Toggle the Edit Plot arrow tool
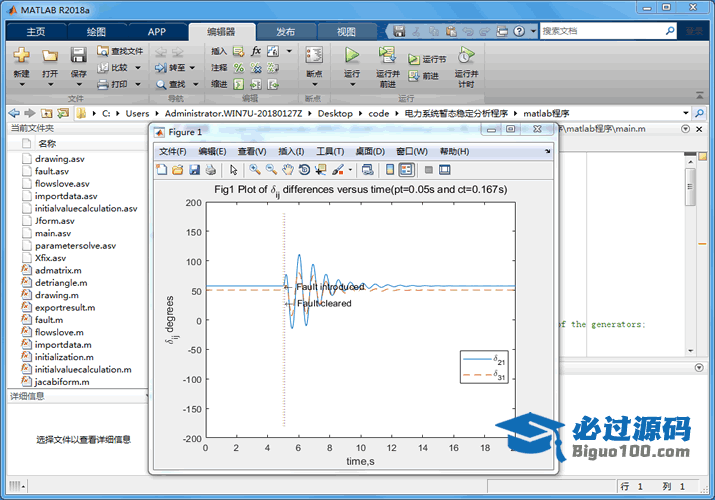This screenshot has width=715, height=500. (233, 170)
